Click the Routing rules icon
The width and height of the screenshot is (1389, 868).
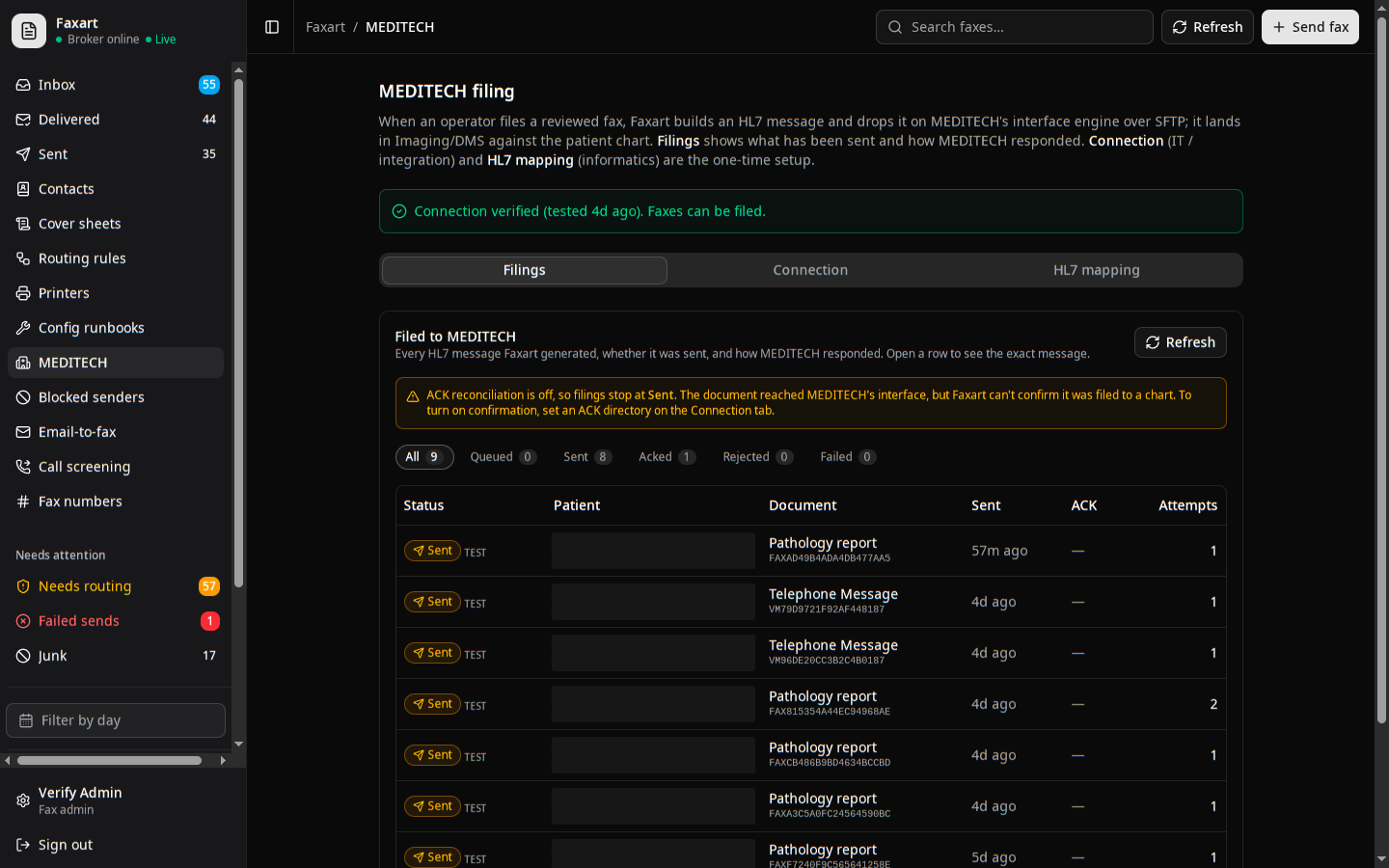(23, 258)
